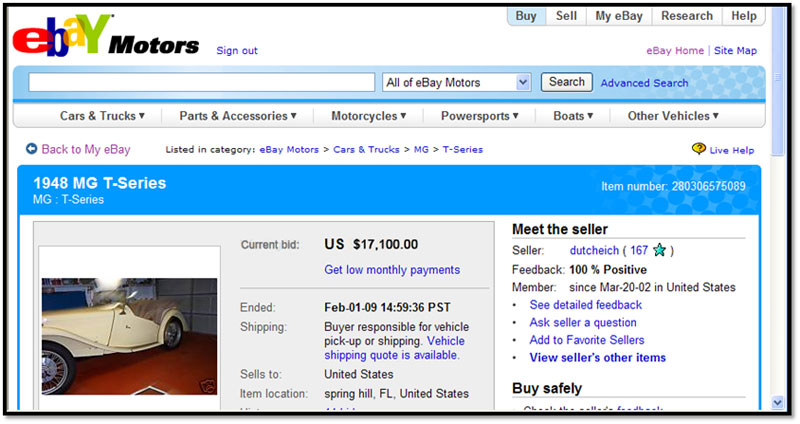Click the Meet the seller heading
This screenshot has height=424, width=800.
[560, 230]
